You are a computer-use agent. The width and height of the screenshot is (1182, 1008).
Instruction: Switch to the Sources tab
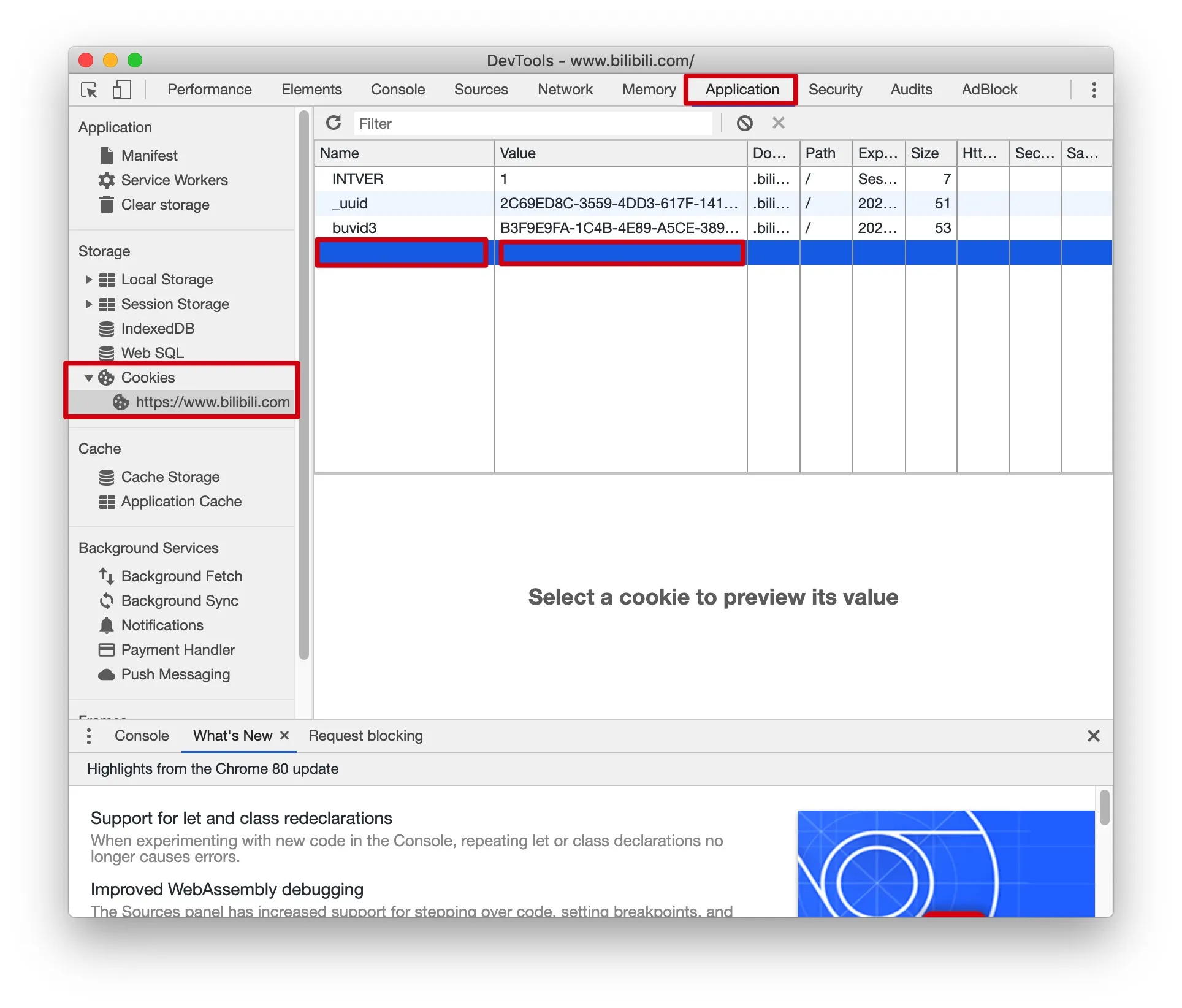[481, 90]
